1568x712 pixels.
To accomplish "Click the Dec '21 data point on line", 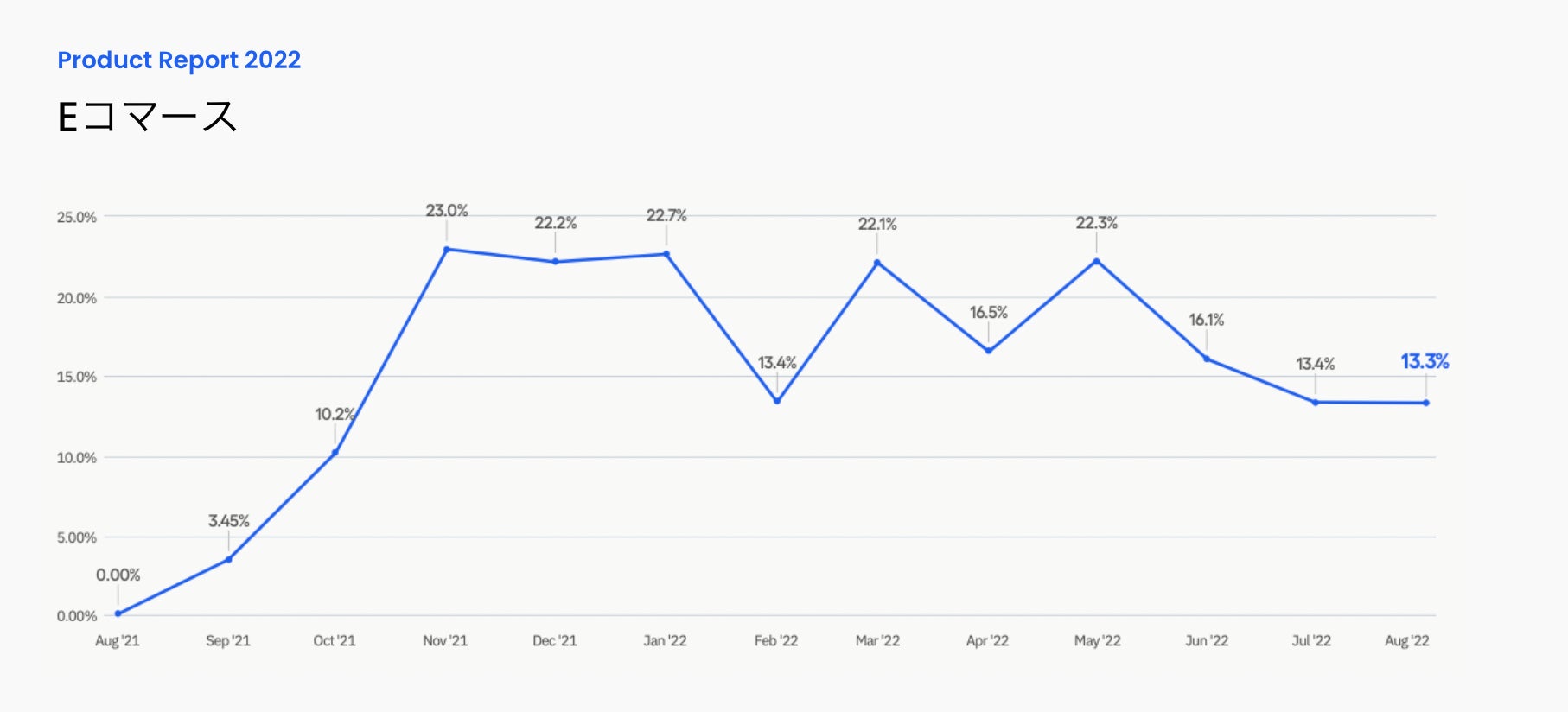I will [x=555, y=262].
